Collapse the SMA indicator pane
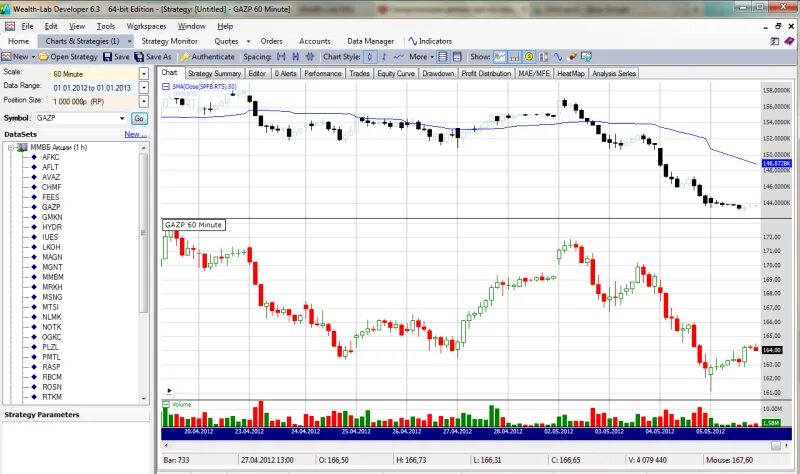Viewport: 800px width, 474px height. [166, 87]
